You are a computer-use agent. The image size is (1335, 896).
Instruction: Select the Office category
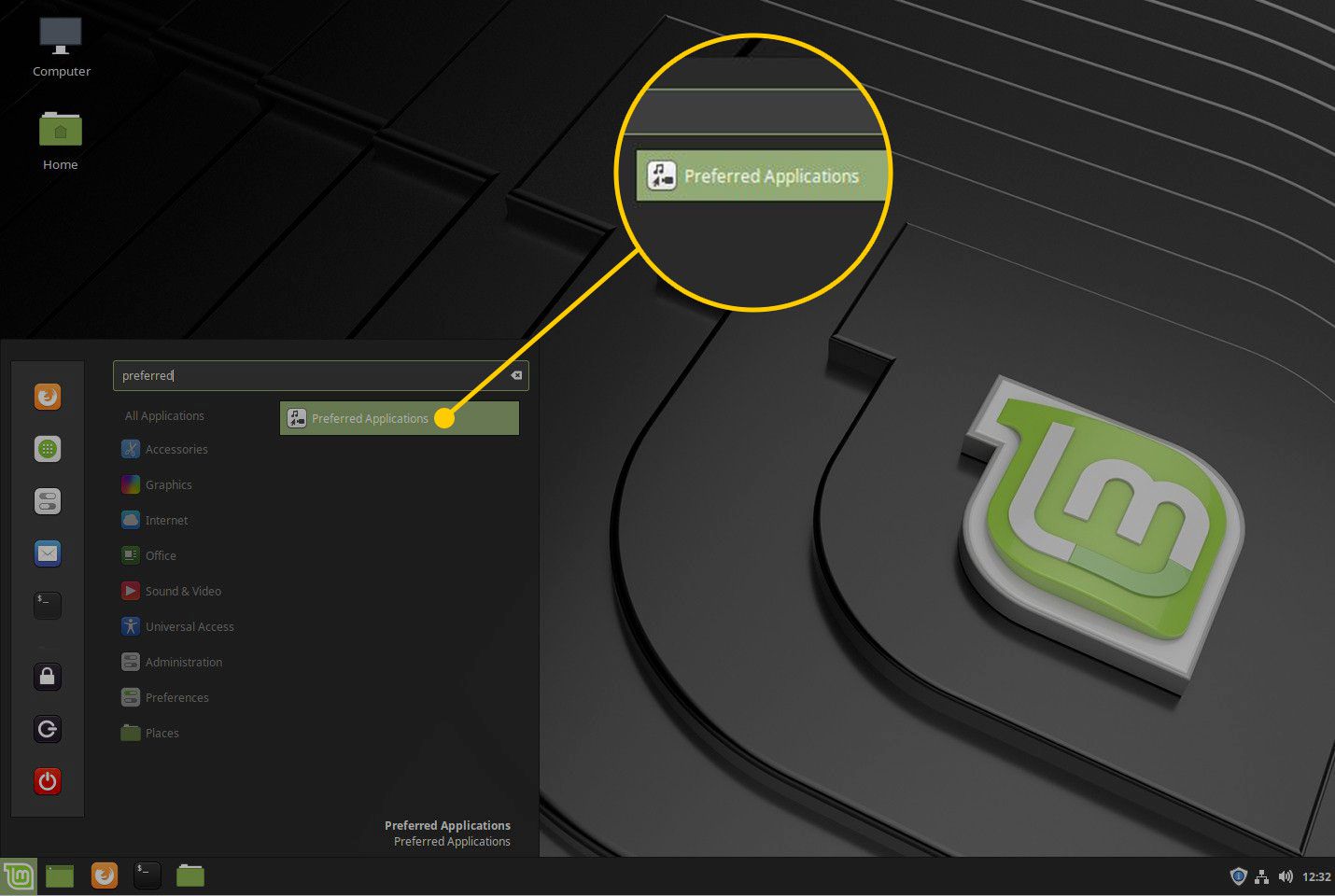tap(148, 556)
